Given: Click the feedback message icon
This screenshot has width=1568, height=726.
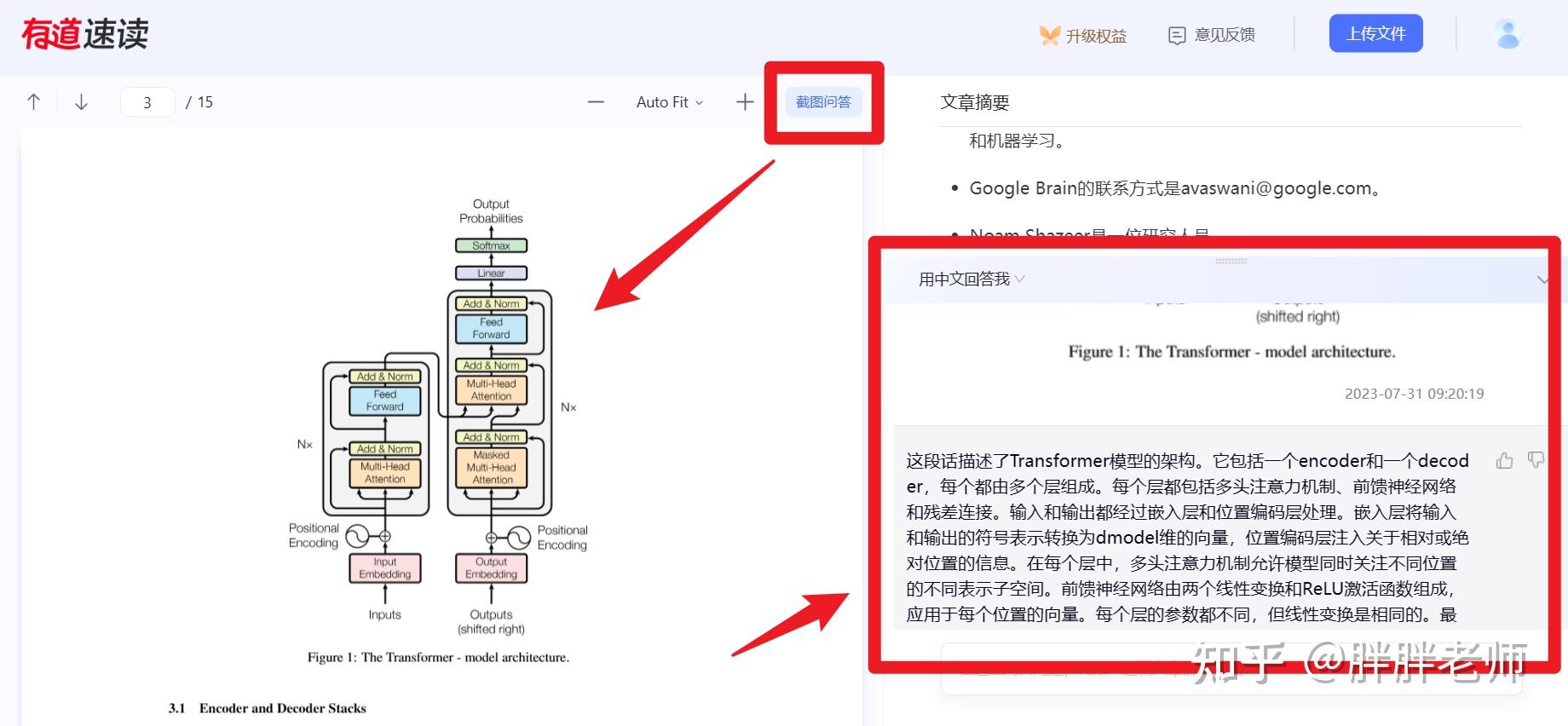Looking at the screenshot, I should tap(1177, 35).
